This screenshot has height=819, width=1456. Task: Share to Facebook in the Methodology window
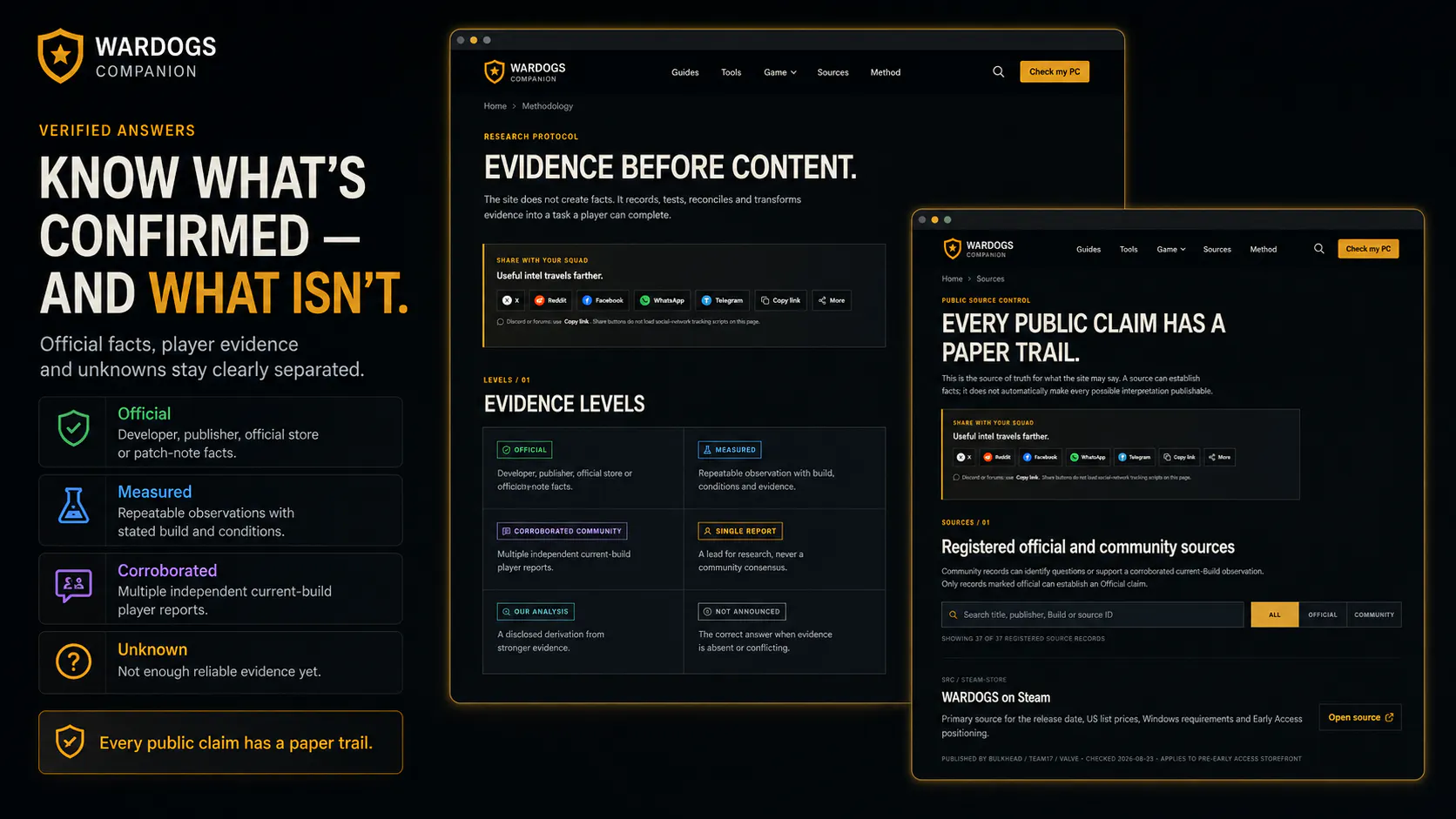click(x=603, y=300)
